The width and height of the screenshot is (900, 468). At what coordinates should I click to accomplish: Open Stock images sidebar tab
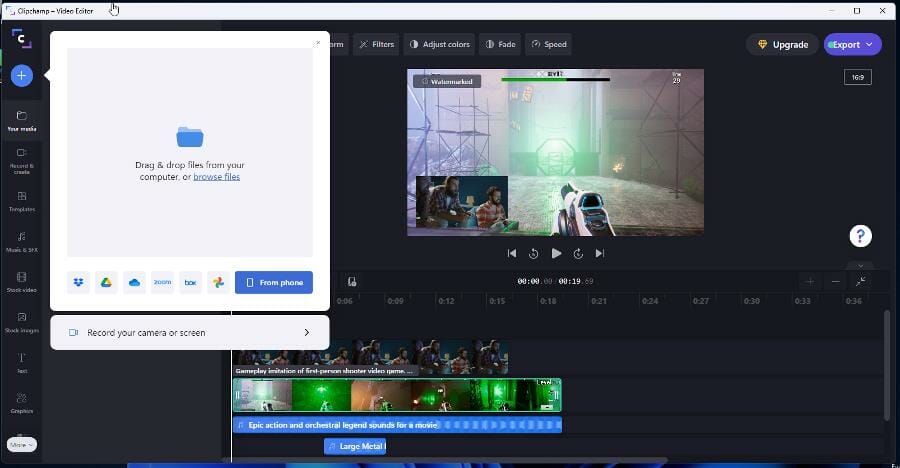(x=22, y=322)
